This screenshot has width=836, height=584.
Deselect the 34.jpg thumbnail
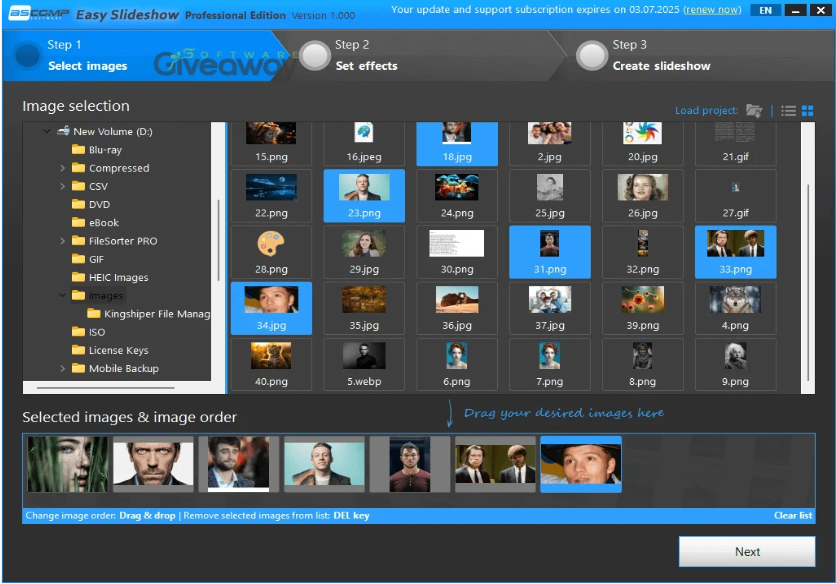point(271,308)
